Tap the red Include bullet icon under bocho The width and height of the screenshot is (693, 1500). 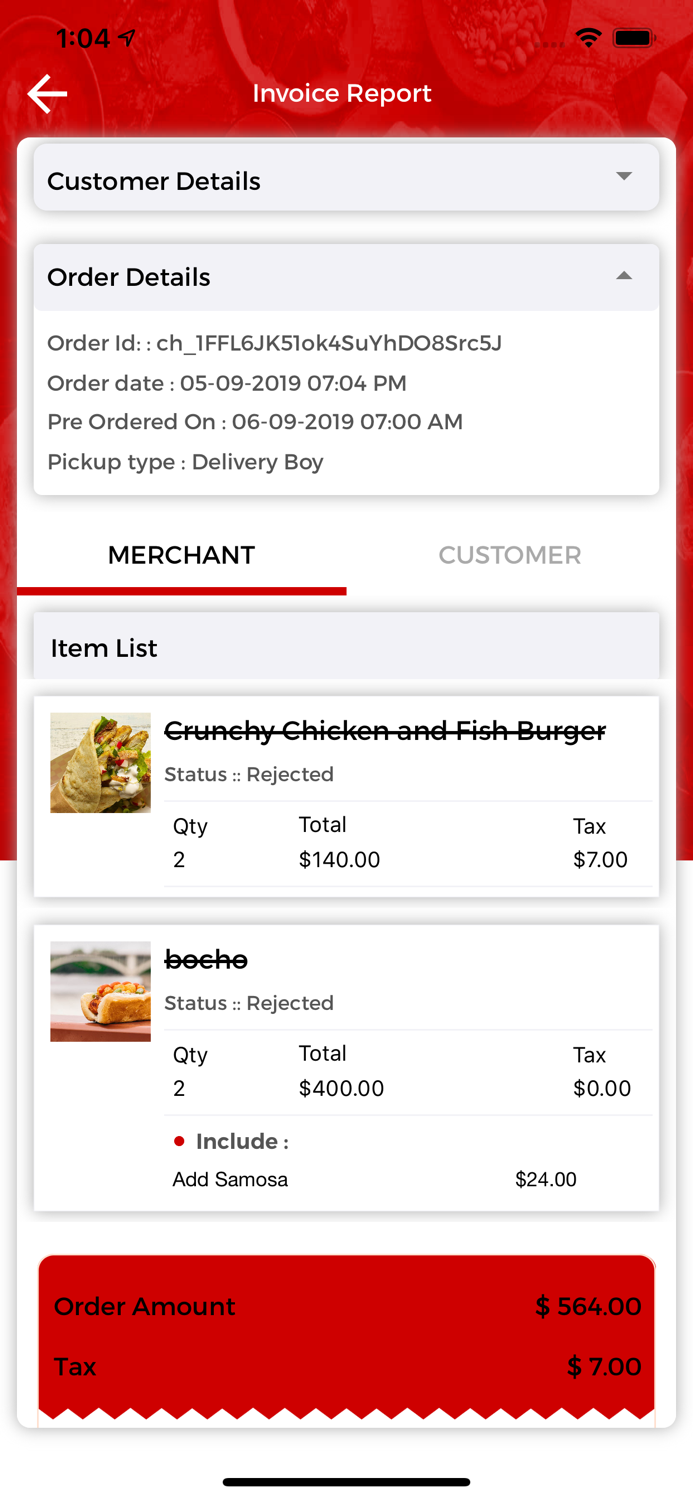point(179,1140)
